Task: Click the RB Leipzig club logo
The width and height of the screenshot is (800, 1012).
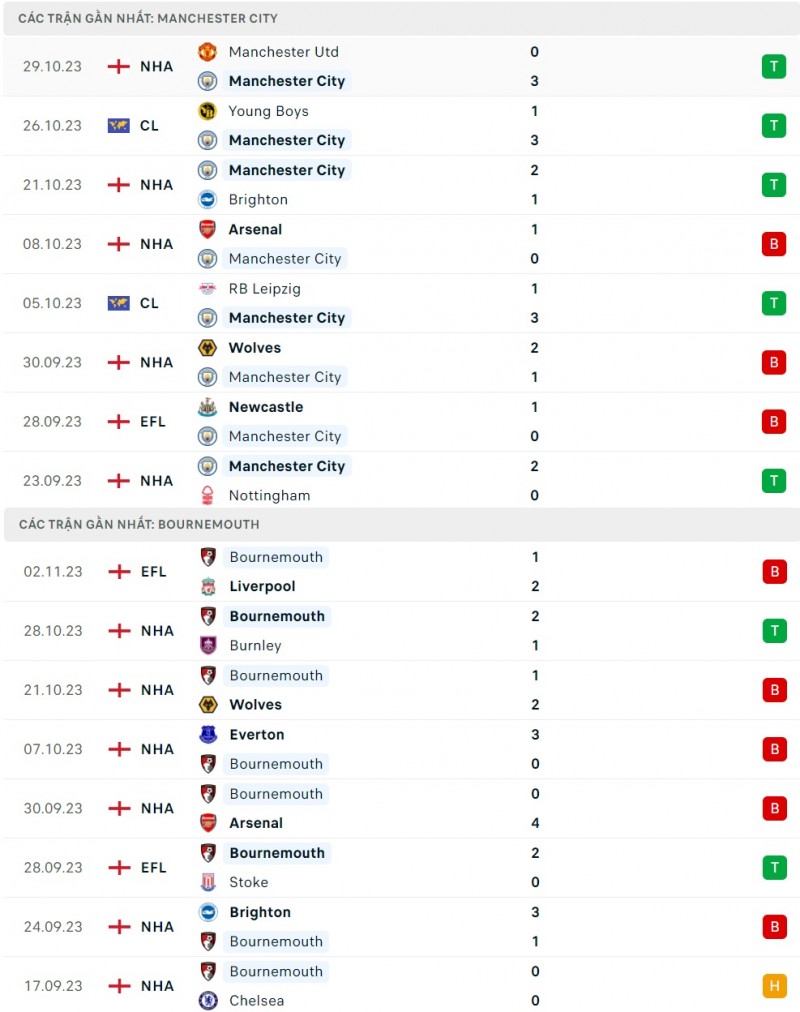Action: 207,288
